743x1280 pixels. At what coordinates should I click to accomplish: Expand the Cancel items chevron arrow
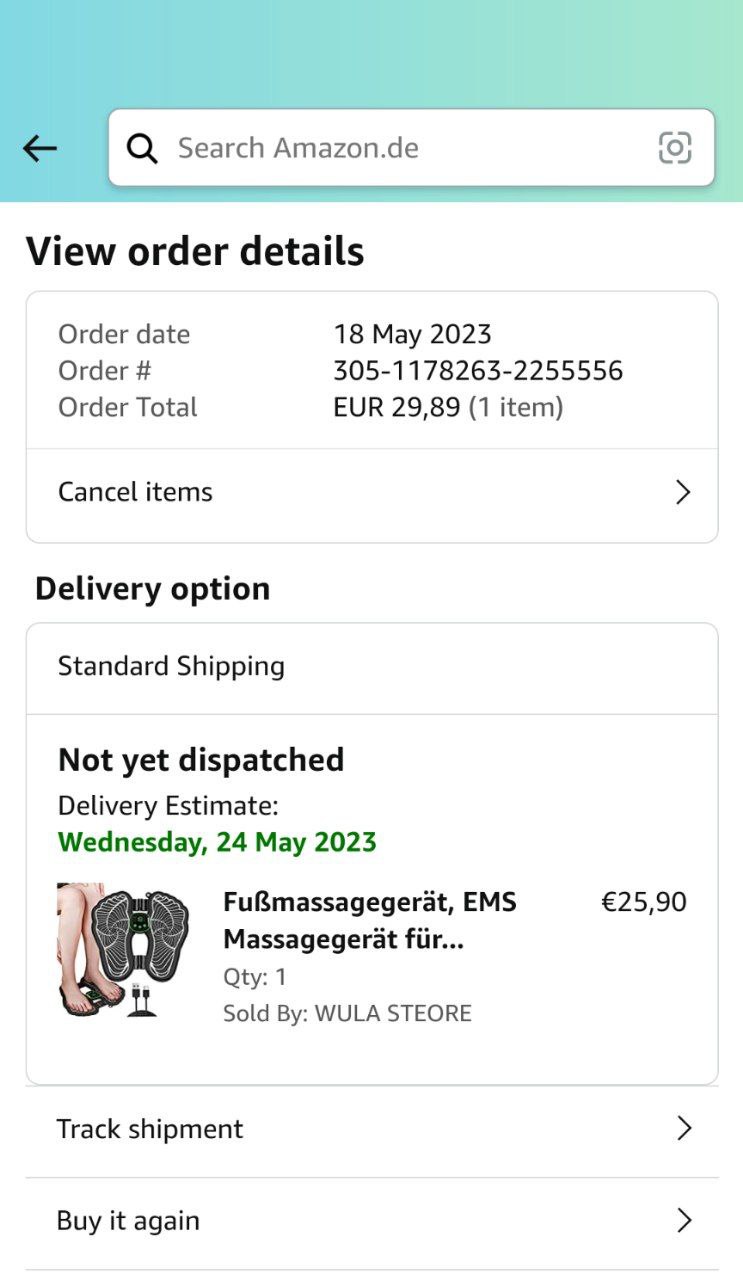point(683,492)
